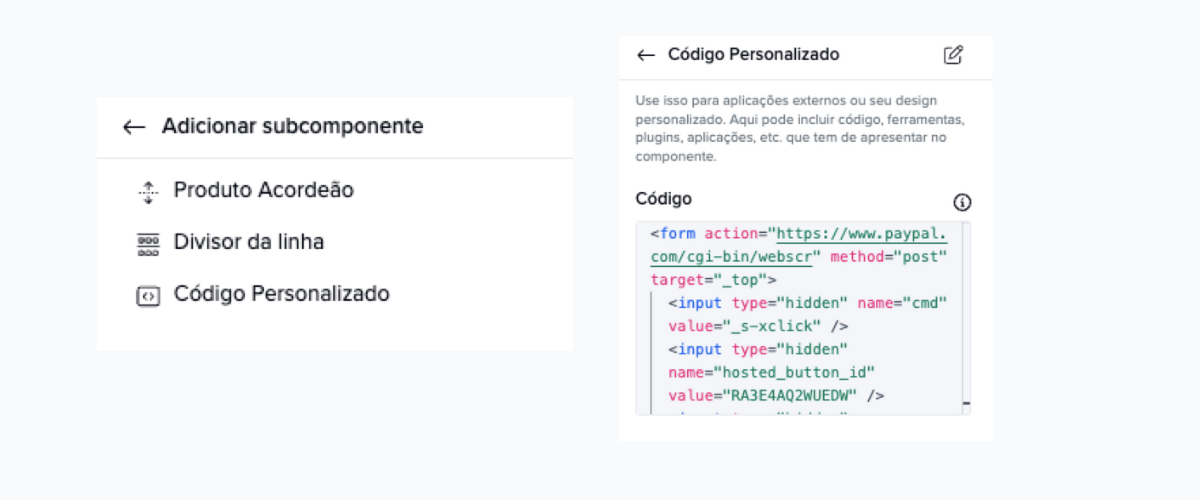
Task: Select Divisor da linha subcomponent
Action: (x=248, y=242)
